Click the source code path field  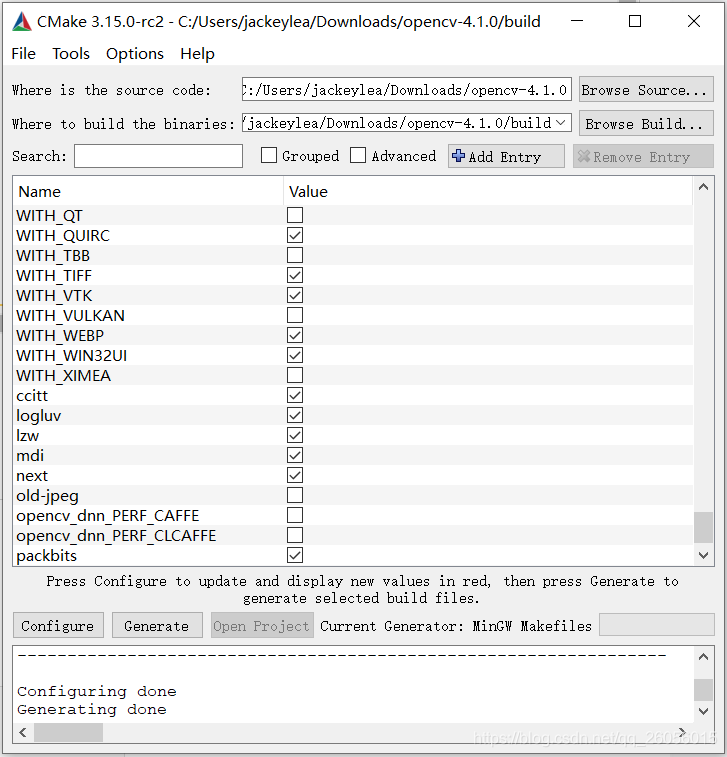(x=406, y=89)
